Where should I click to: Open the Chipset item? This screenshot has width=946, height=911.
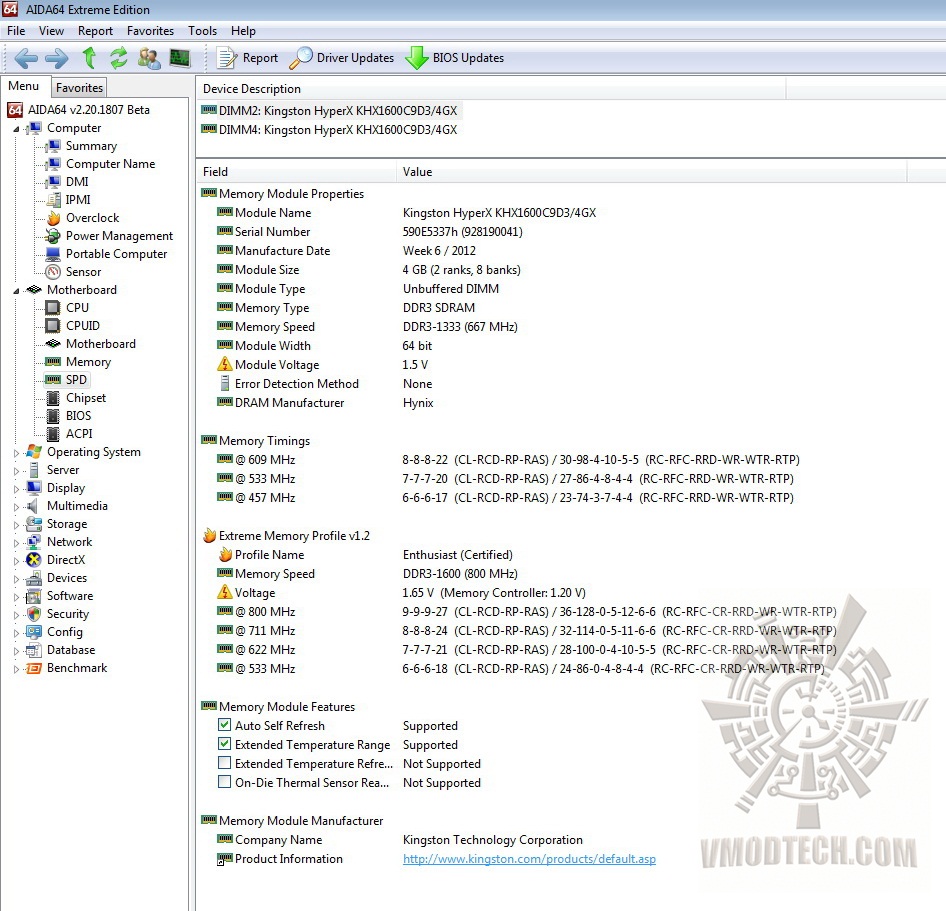coord(86,398)
